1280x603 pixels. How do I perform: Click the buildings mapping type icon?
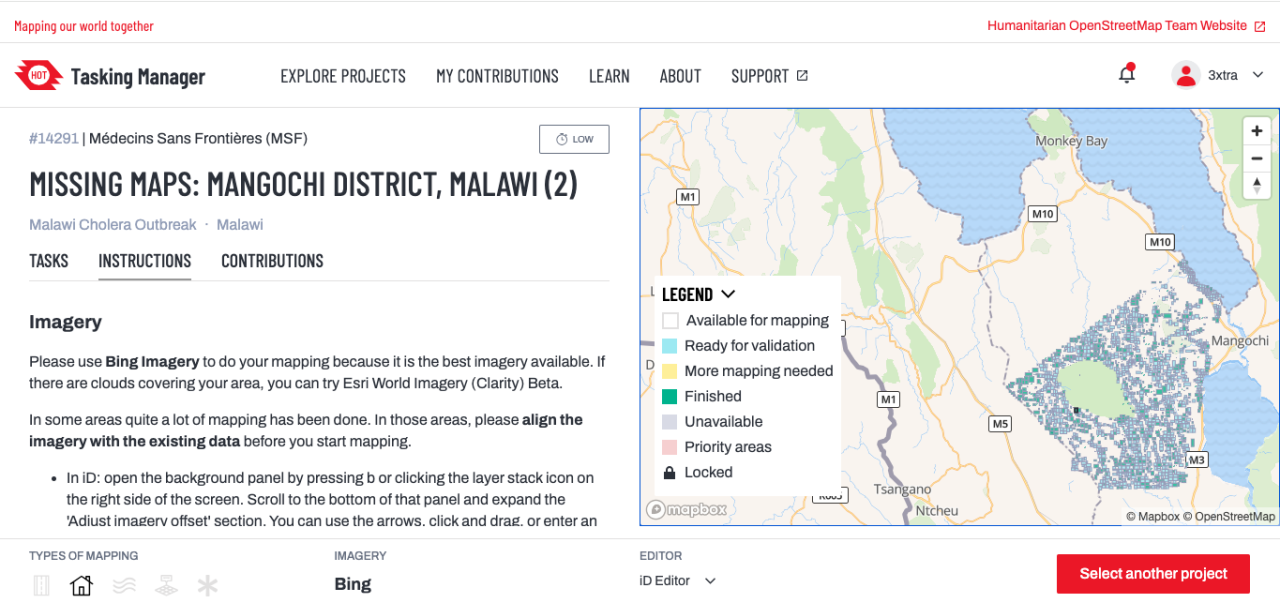81,586
